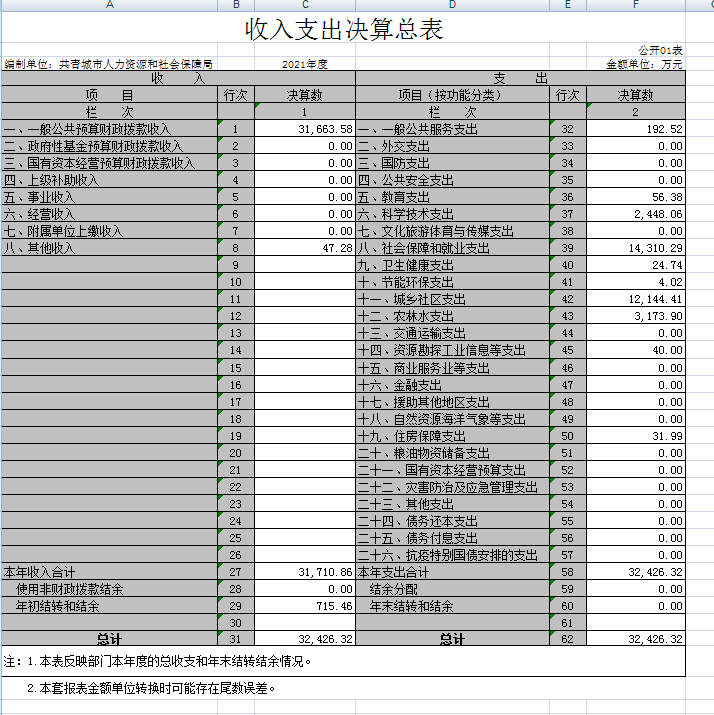This screenshot has width=714, height=715.
Task: Click the 其他收入 amount cell 47.28
Action: [x=305, y=248]
